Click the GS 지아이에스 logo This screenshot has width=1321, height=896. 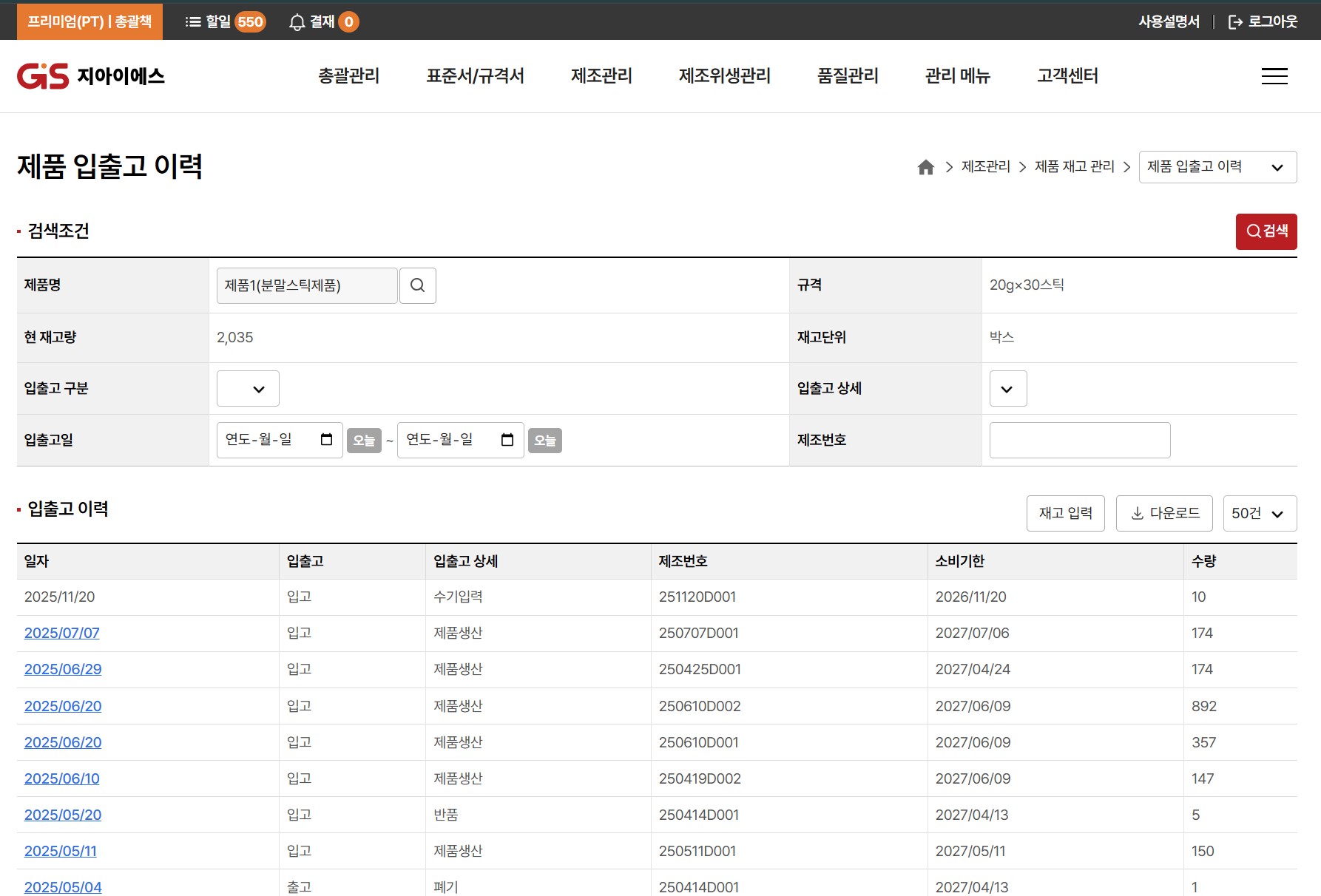pyautogui.click(x=90, y=76)
